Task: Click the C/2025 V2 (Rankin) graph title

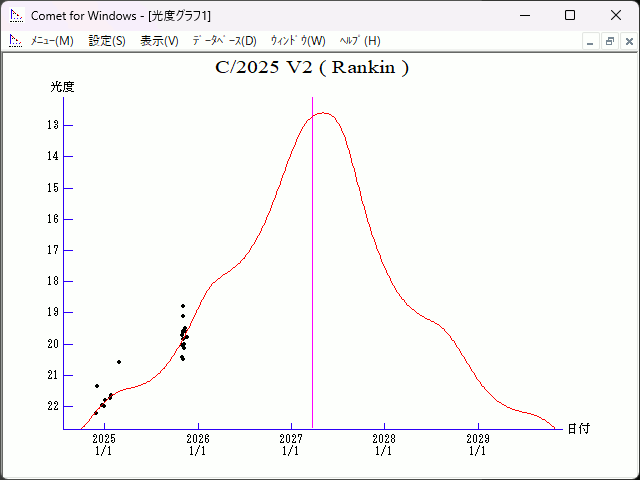Action: (312, 68)
